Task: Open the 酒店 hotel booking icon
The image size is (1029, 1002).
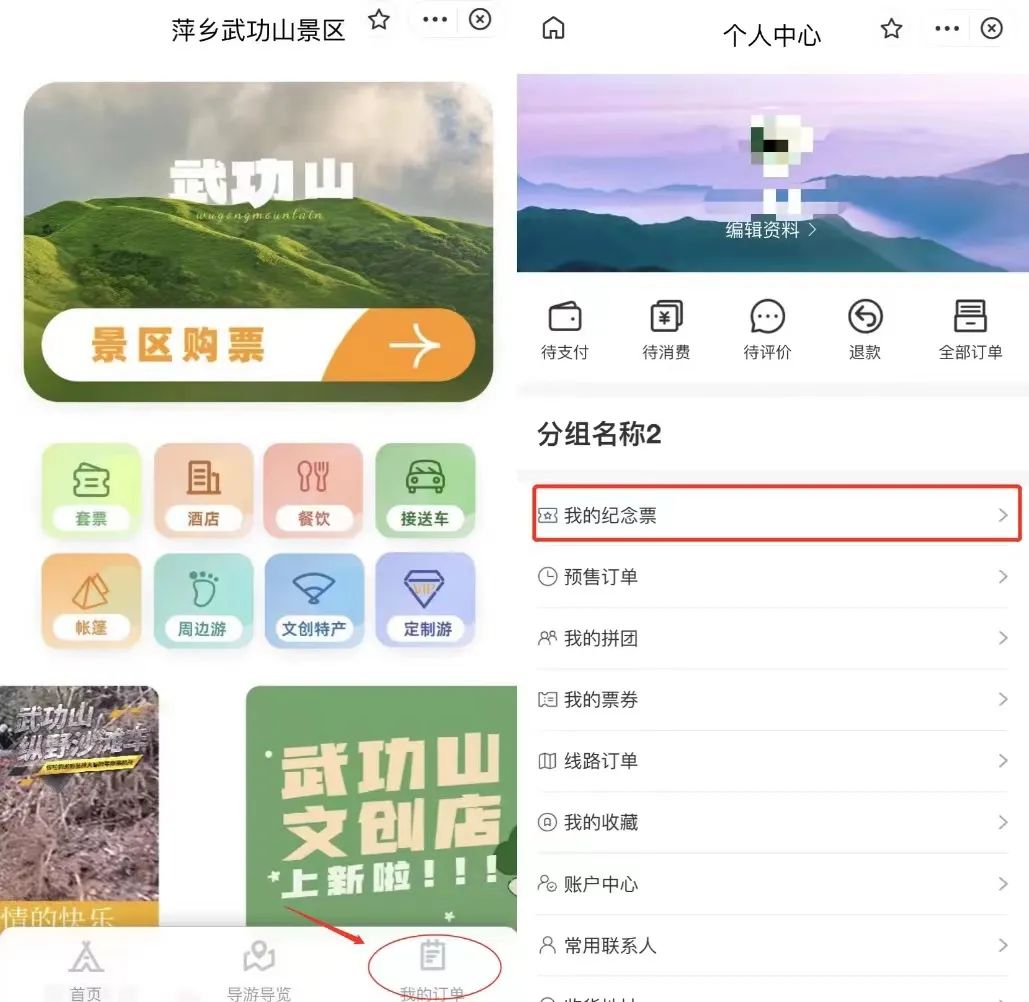Action: 203,490
